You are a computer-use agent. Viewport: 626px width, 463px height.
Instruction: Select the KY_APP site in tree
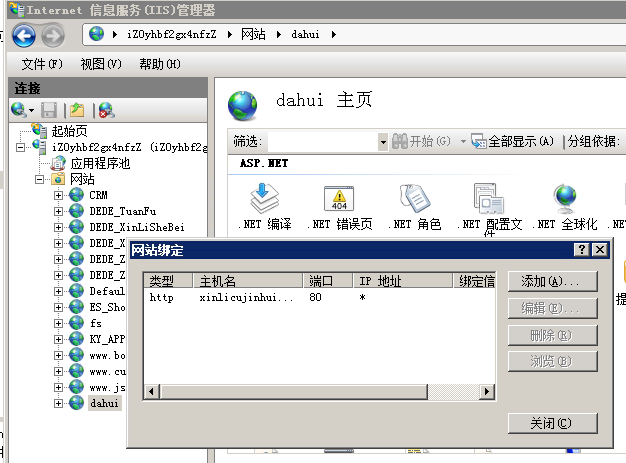107,339
